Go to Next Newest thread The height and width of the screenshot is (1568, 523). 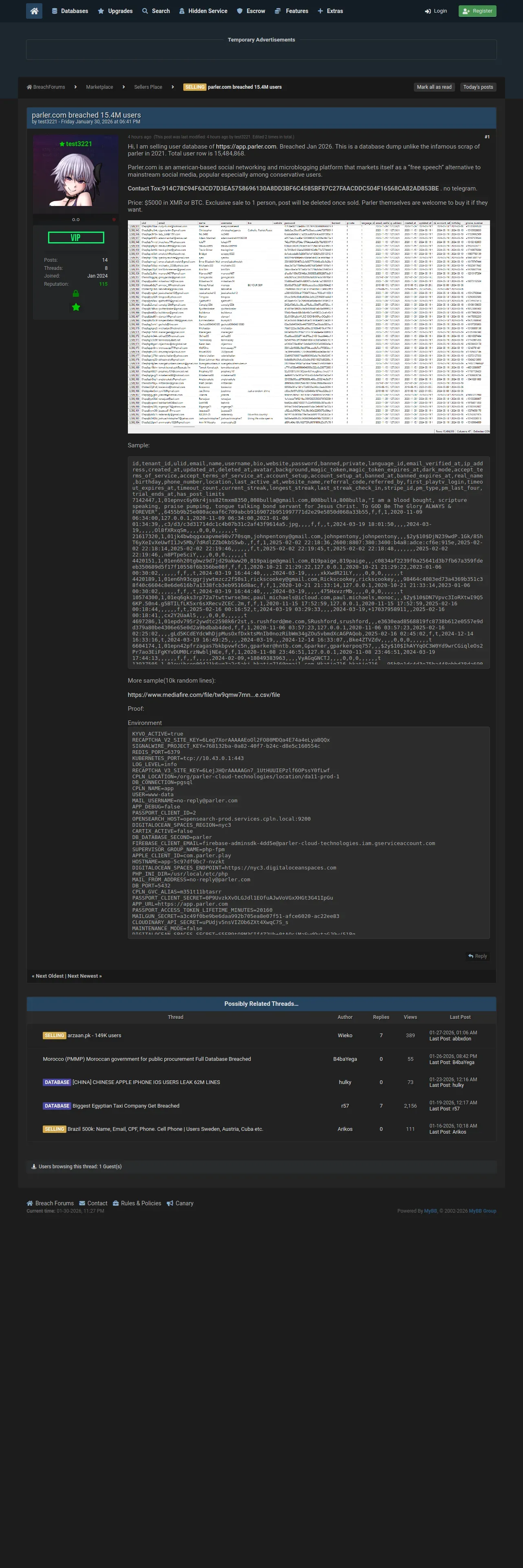coord(85,976)
